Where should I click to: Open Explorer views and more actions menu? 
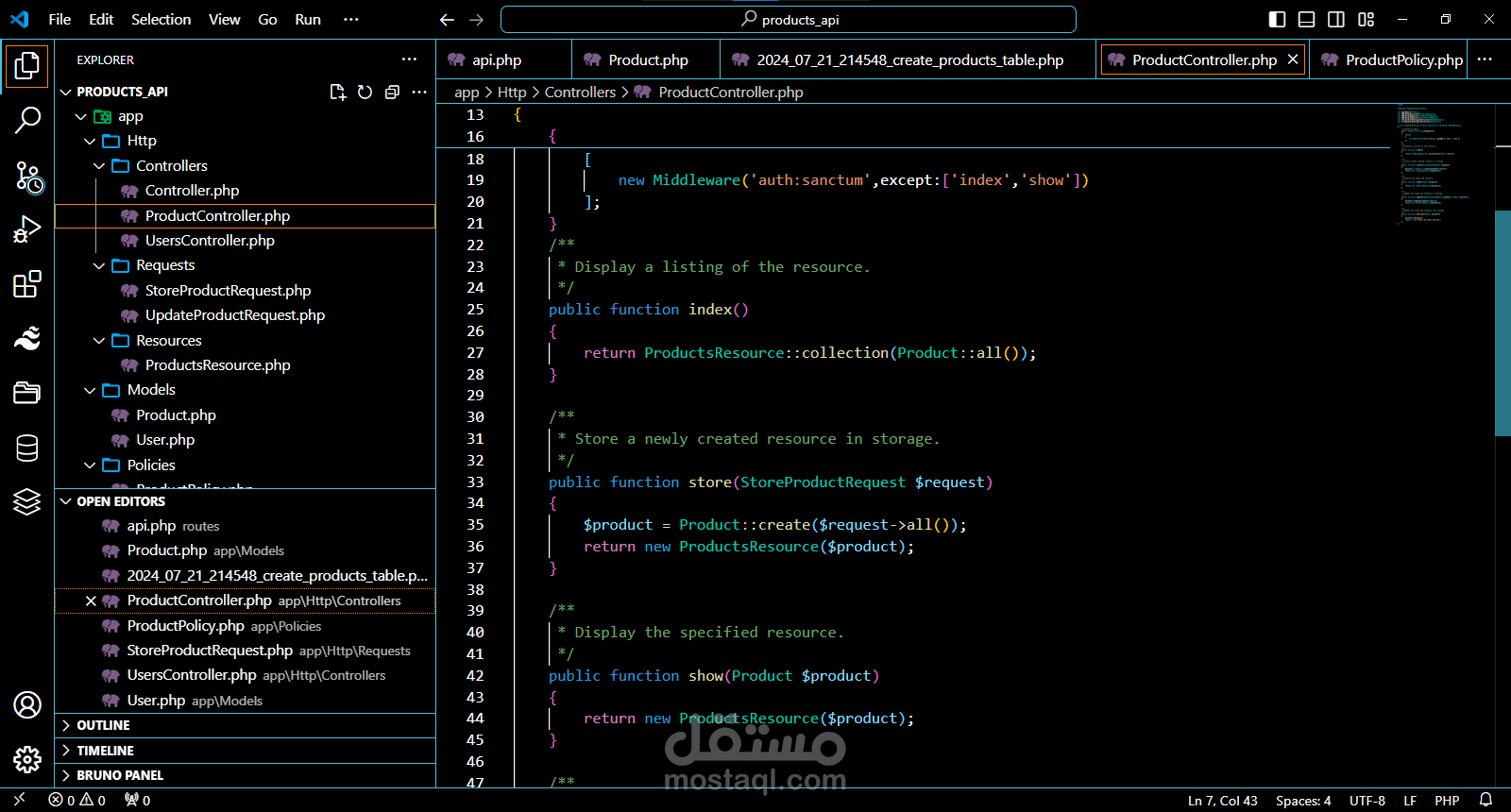[x=409, y=59]
